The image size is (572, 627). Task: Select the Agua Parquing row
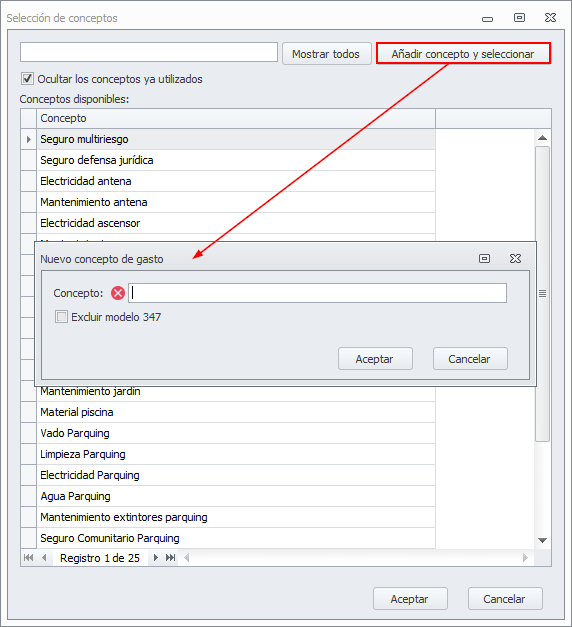coord(236,496)
